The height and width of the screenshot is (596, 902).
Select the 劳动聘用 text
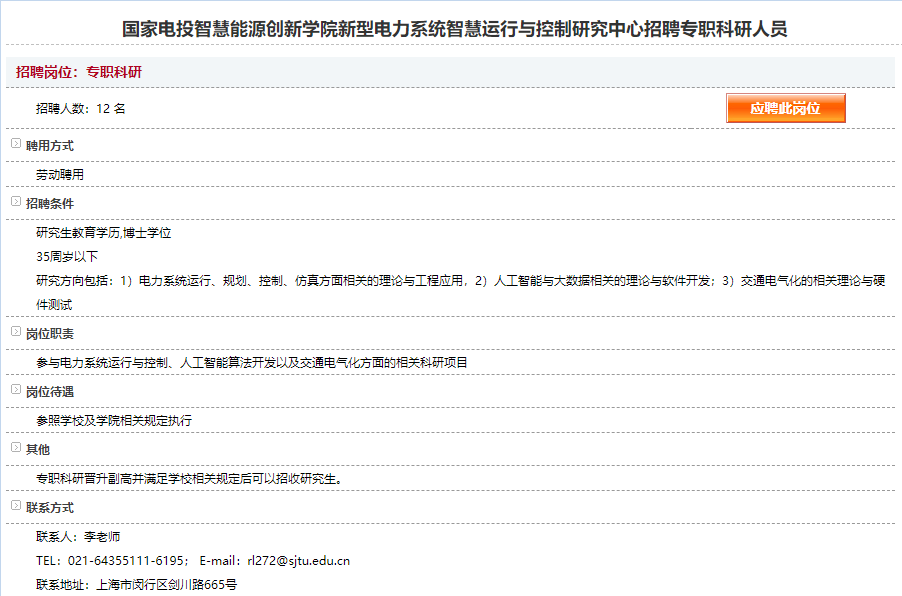[x=60, y=175]
